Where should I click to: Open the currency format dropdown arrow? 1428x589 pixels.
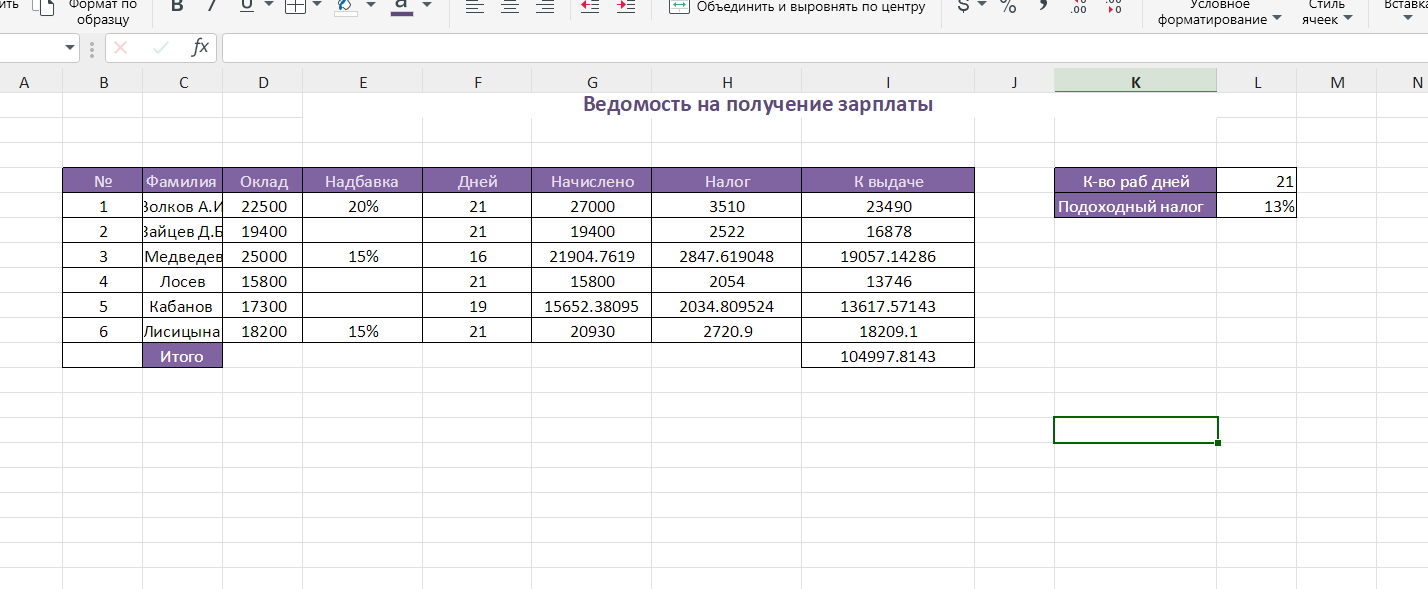pos(982,4)
